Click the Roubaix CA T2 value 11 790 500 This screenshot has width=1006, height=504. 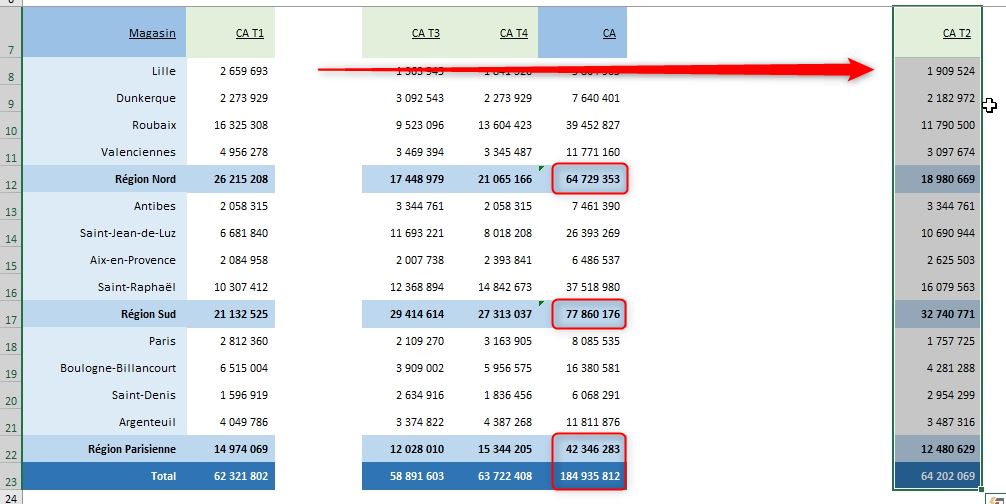(x=937, y=125)
